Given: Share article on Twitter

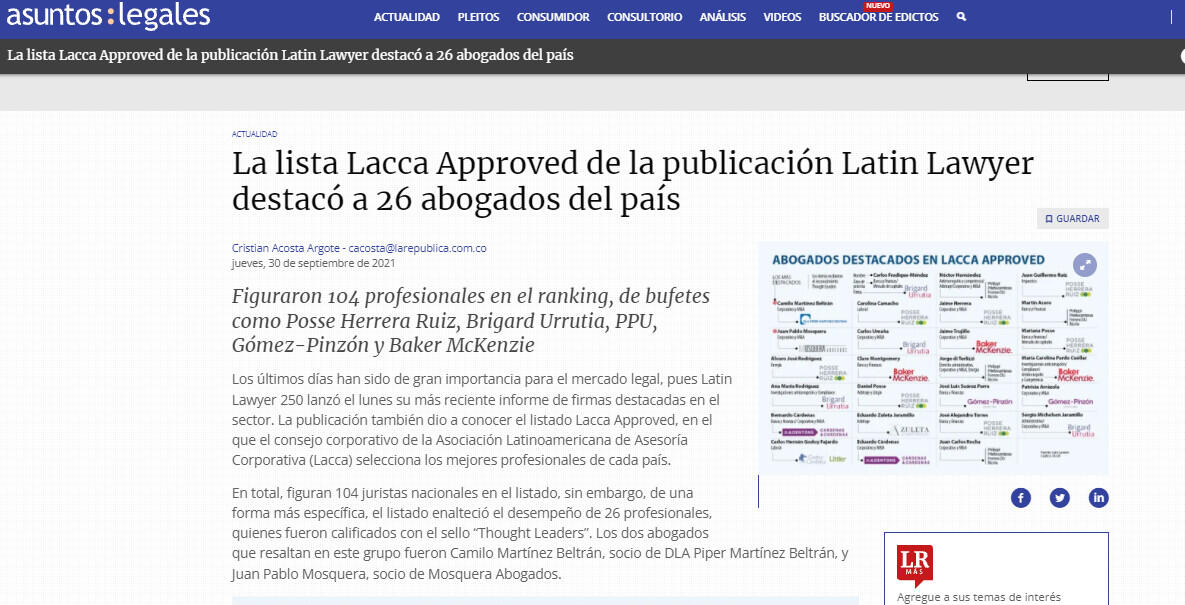Looking at the screenshot, I should [1060, 497].
